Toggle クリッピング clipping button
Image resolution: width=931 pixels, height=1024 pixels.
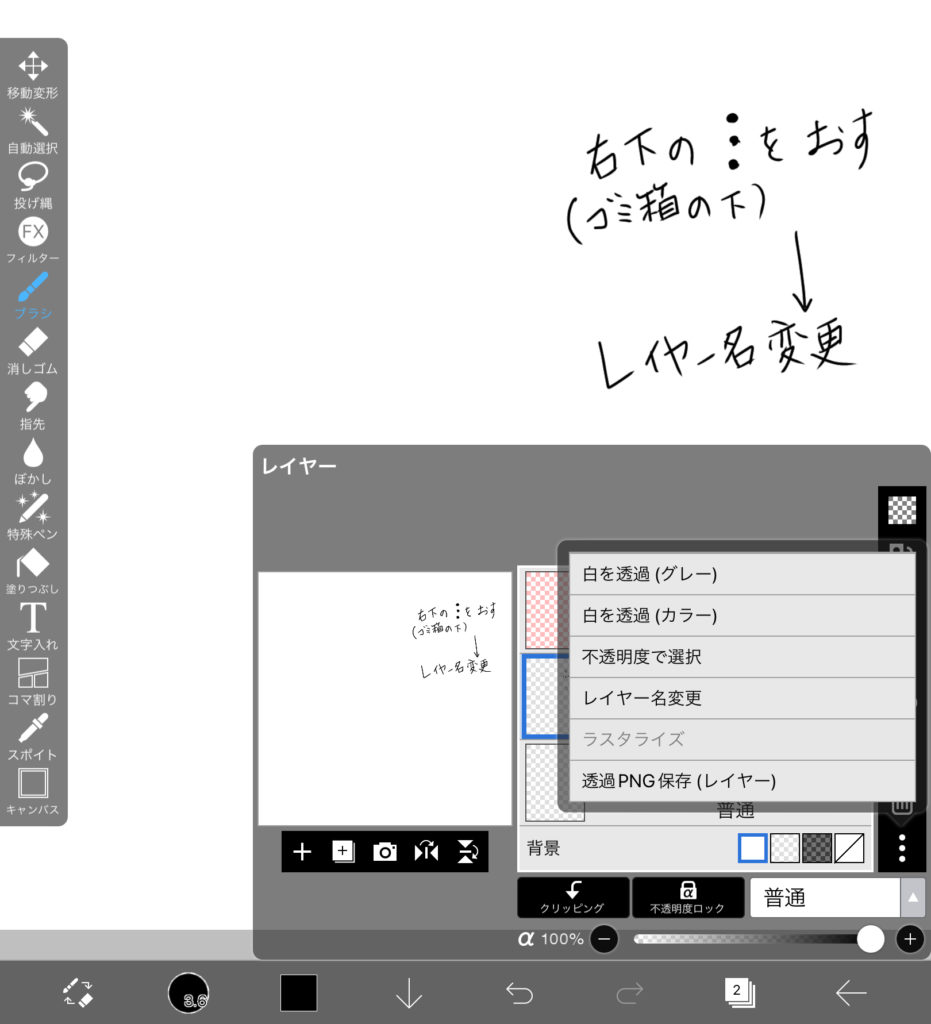coord(573,897)
